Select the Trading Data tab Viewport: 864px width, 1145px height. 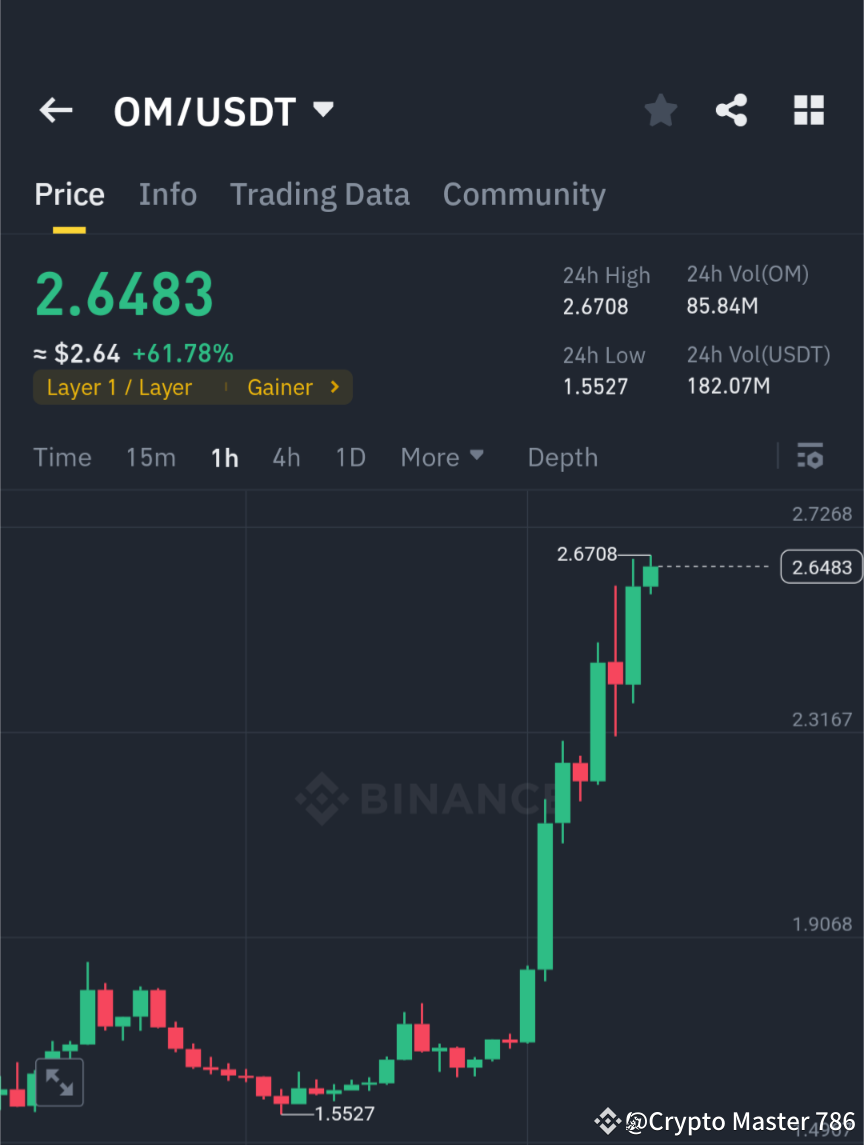[x=319, y=194]
